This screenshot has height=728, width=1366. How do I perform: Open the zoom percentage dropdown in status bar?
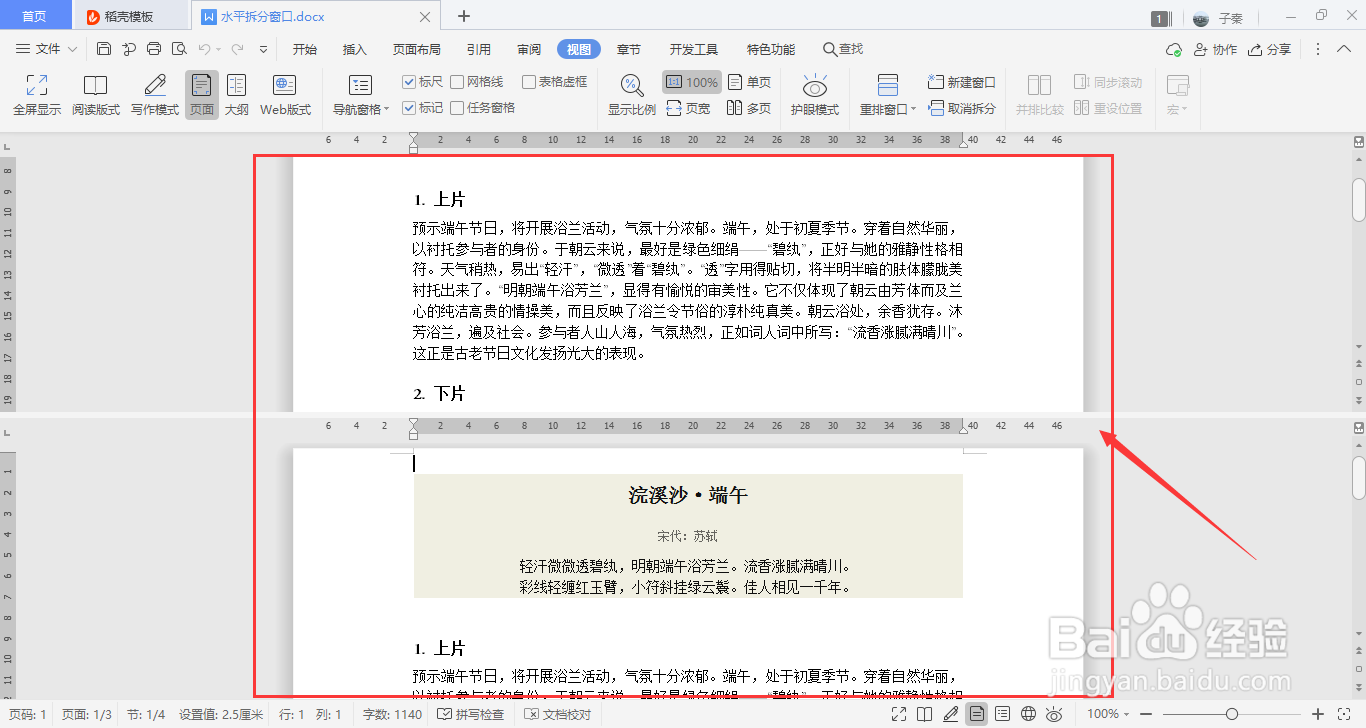(x=1105, y=714)
